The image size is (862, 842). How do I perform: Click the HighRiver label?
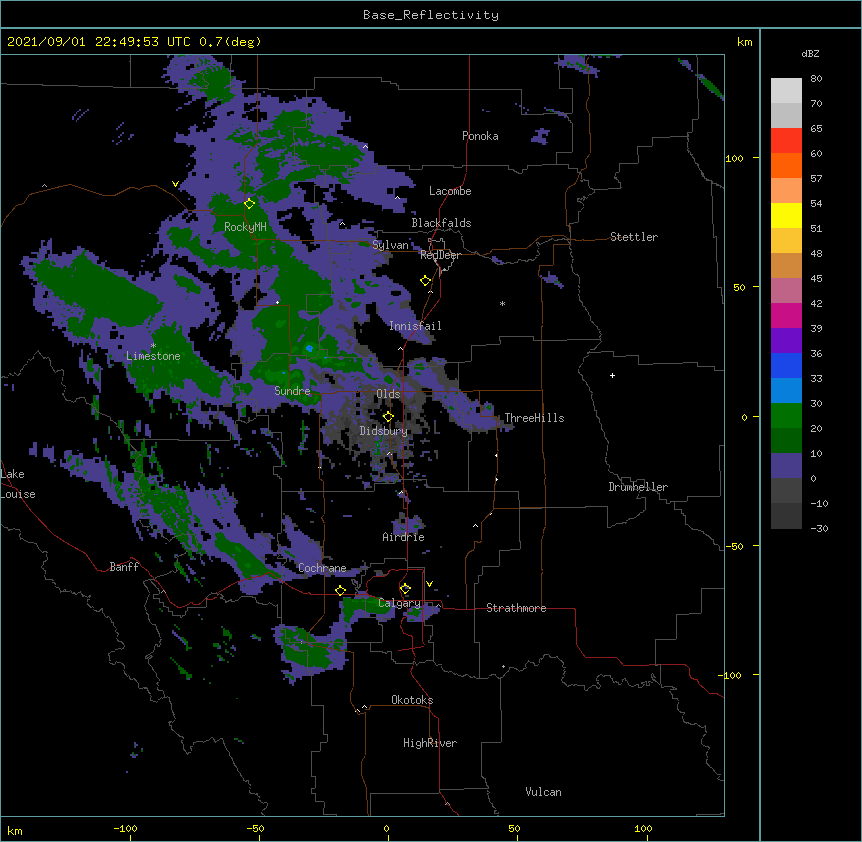coord(430,743)
